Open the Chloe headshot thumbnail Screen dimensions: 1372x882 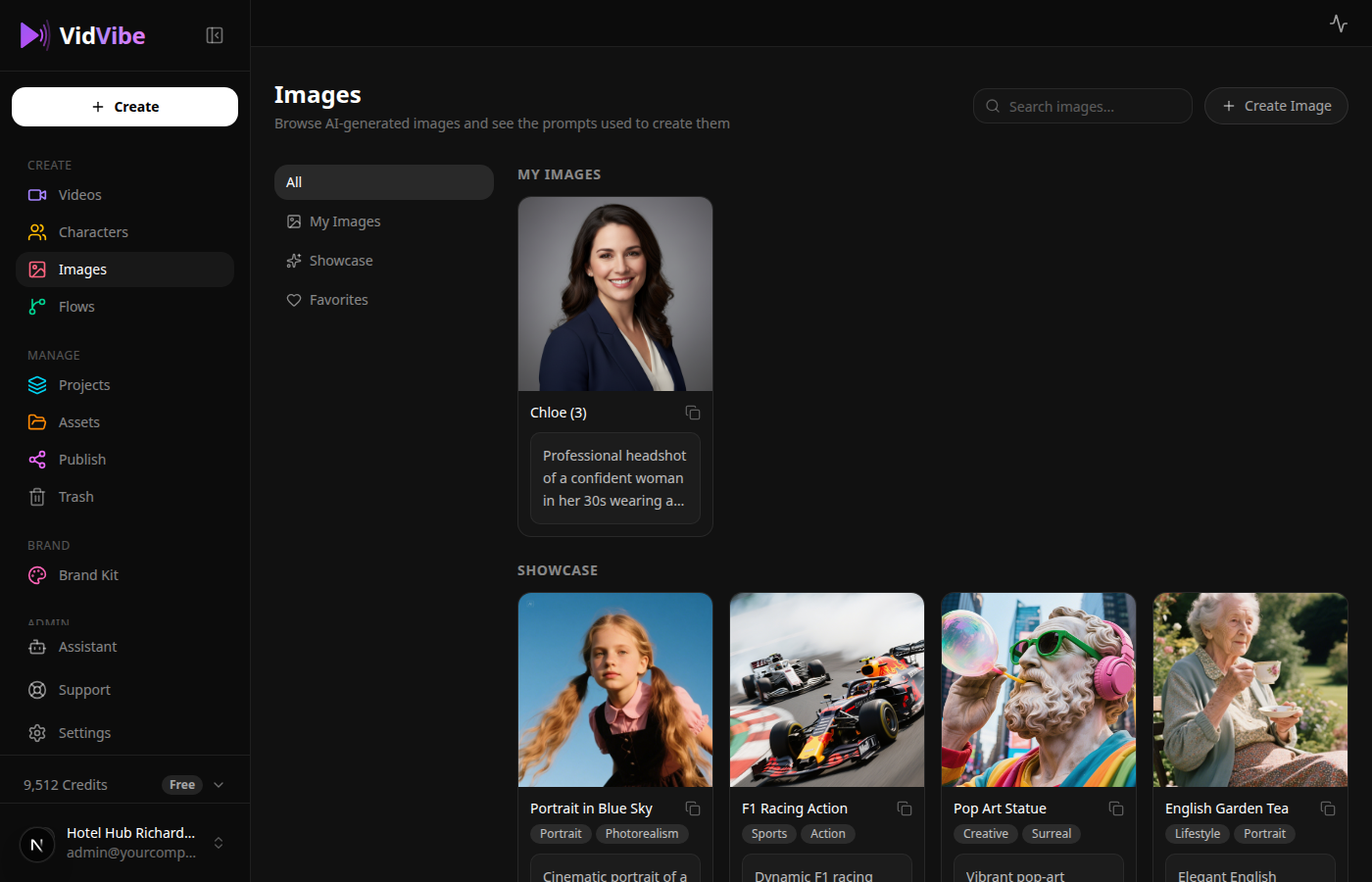tap(615, 294)
